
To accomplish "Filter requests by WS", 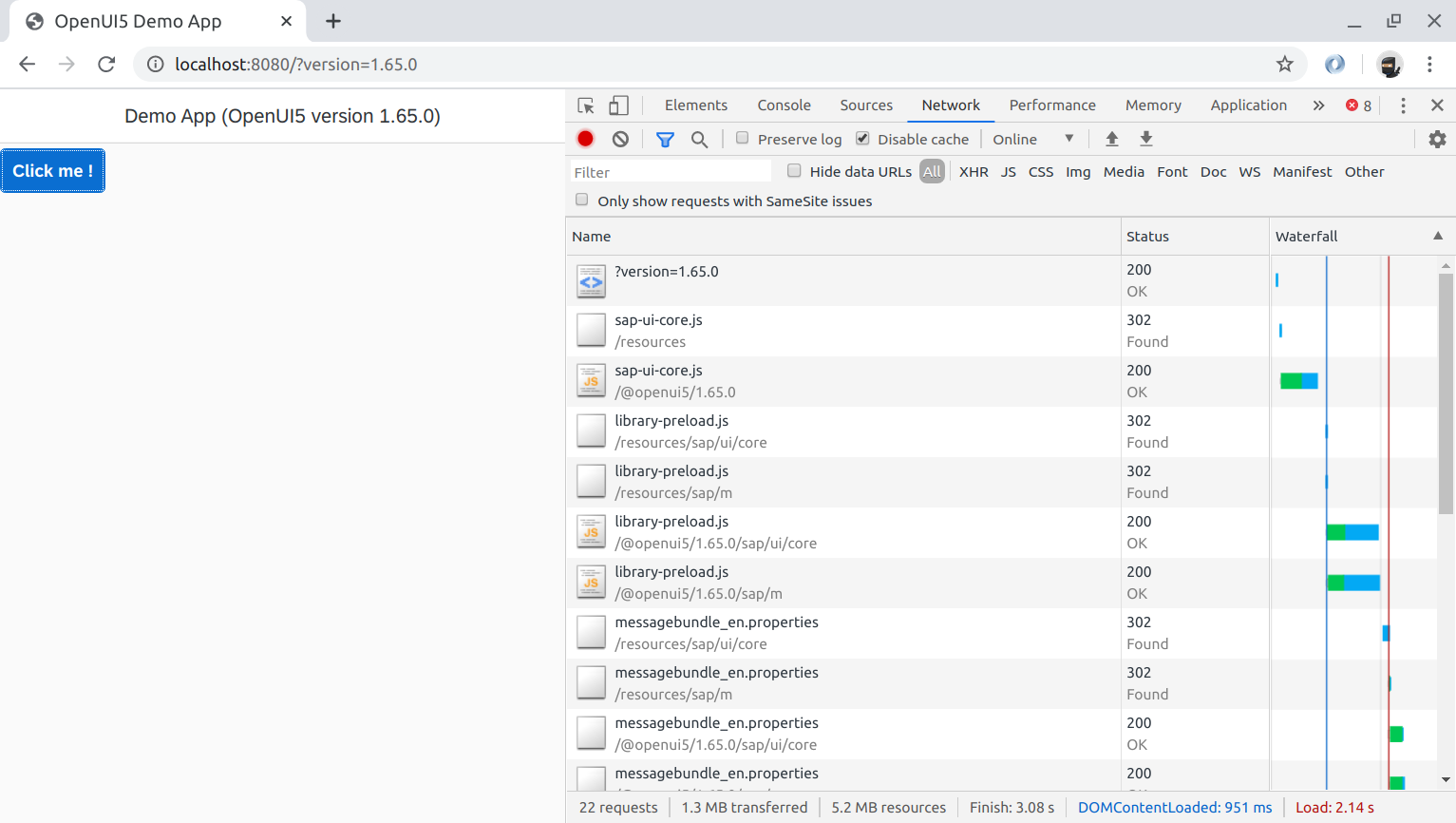I will tap(1250, 172).
